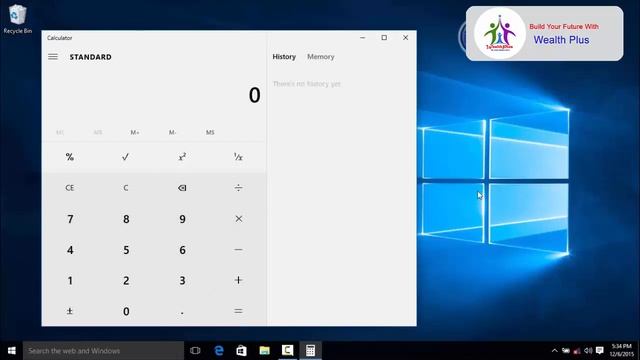Click the reciprocal 1/x key
This screenshot has height=360, width=640.
coord(238,157)
